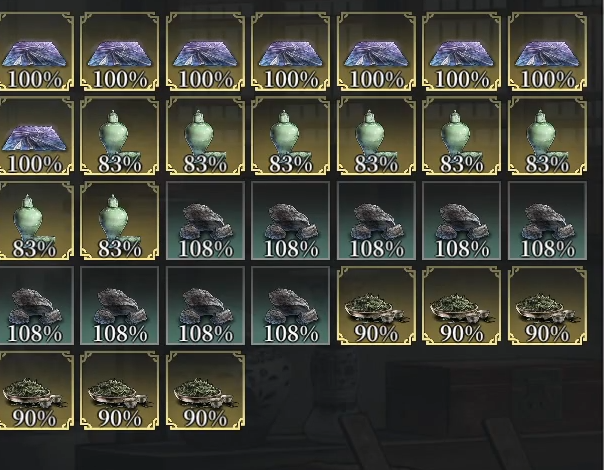Click the middle 90% tea bowl in the fourth row
Viewport: 604px width, 470px height.
pyautogui.click(x=462, y=306)
